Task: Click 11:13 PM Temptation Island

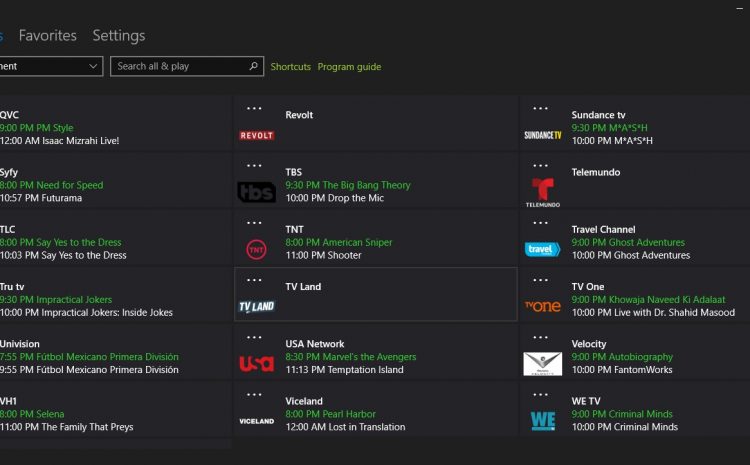Action: pyautogui.click(x=344, y=370)
